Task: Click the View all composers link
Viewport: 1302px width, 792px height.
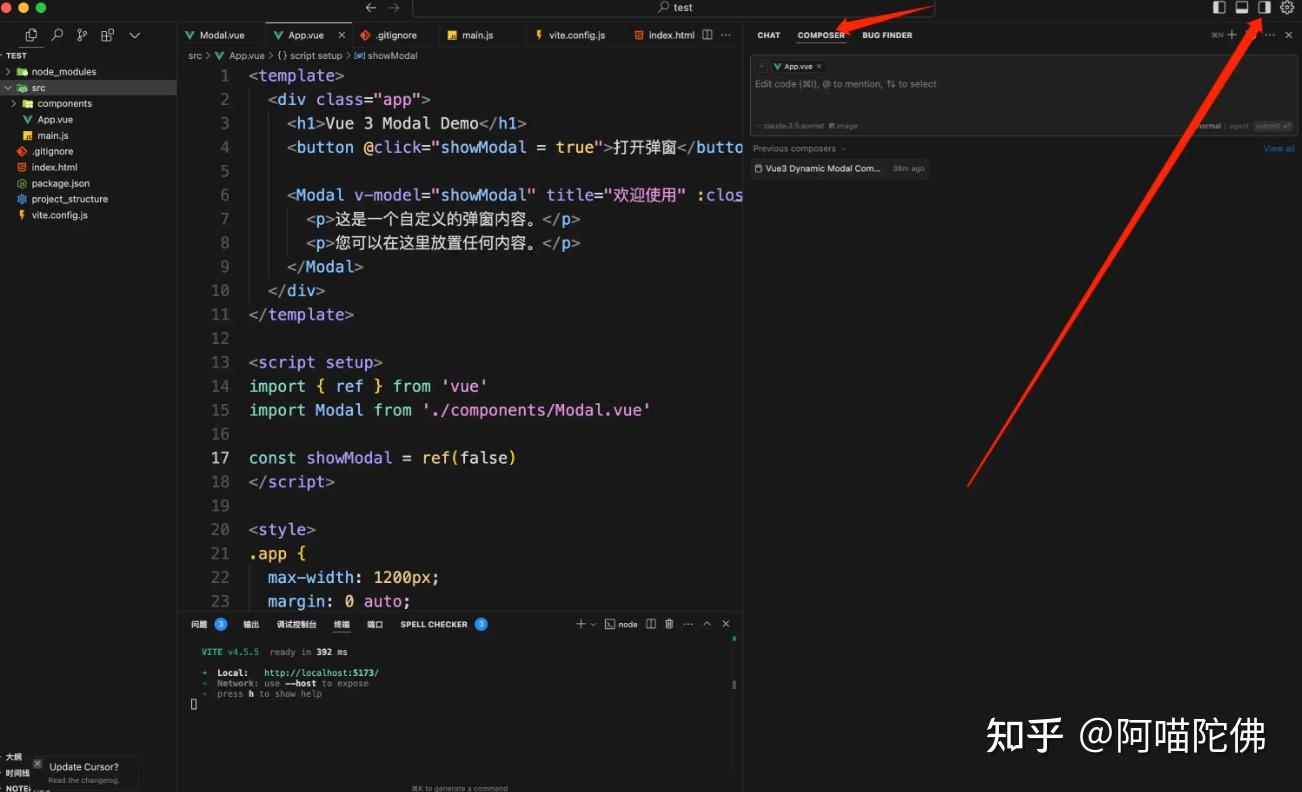Action: (1278, 147)
